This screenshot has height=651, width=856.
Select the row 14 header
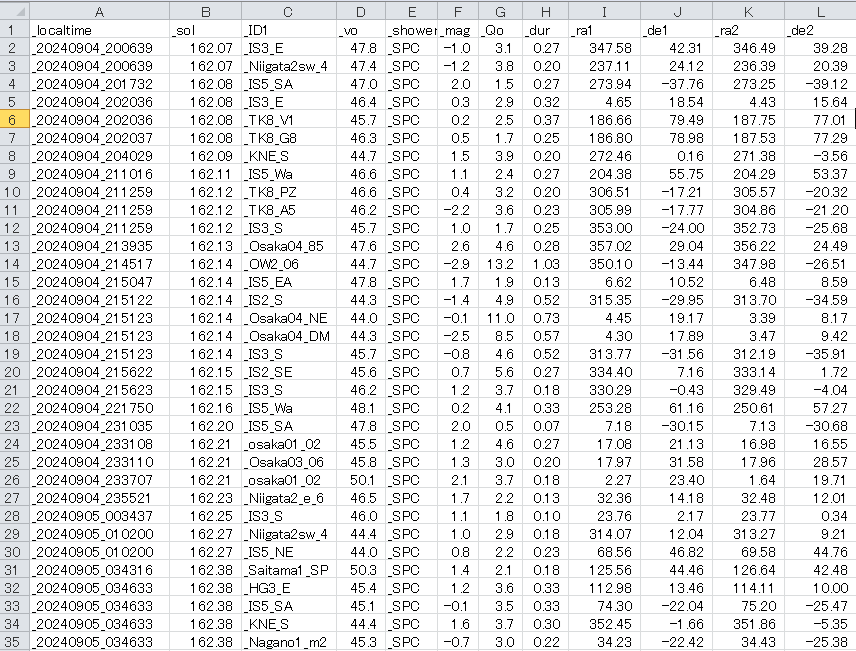13,263
